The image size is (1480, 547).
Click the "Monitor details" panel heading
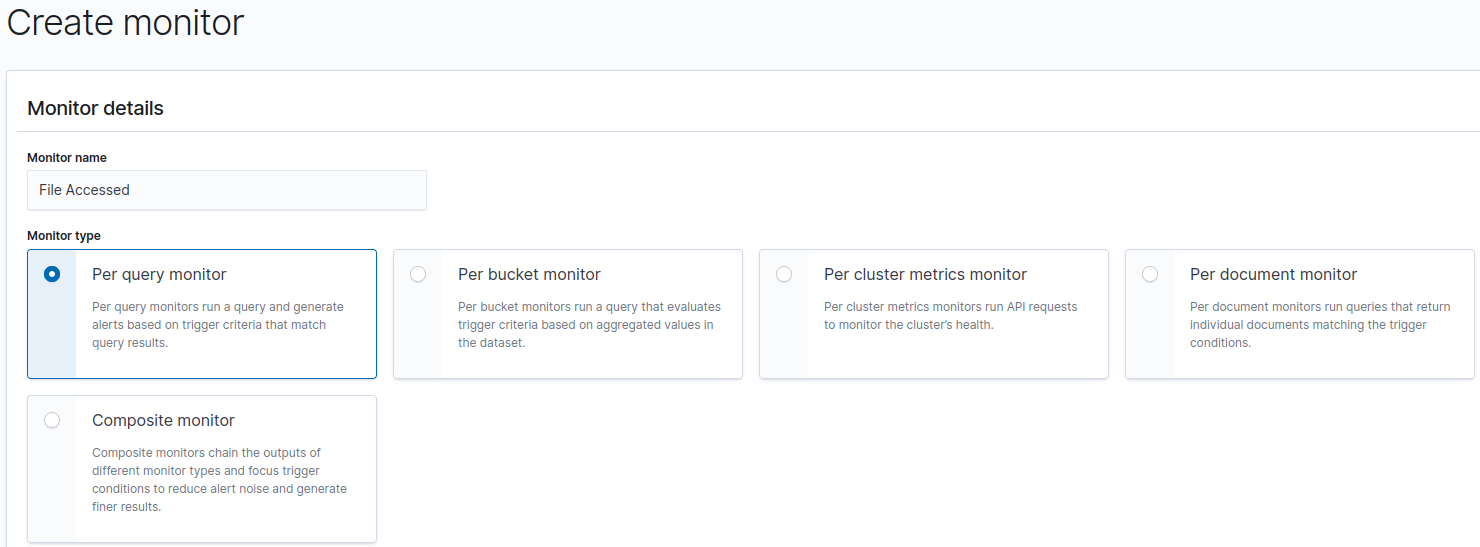click(95, 108)
